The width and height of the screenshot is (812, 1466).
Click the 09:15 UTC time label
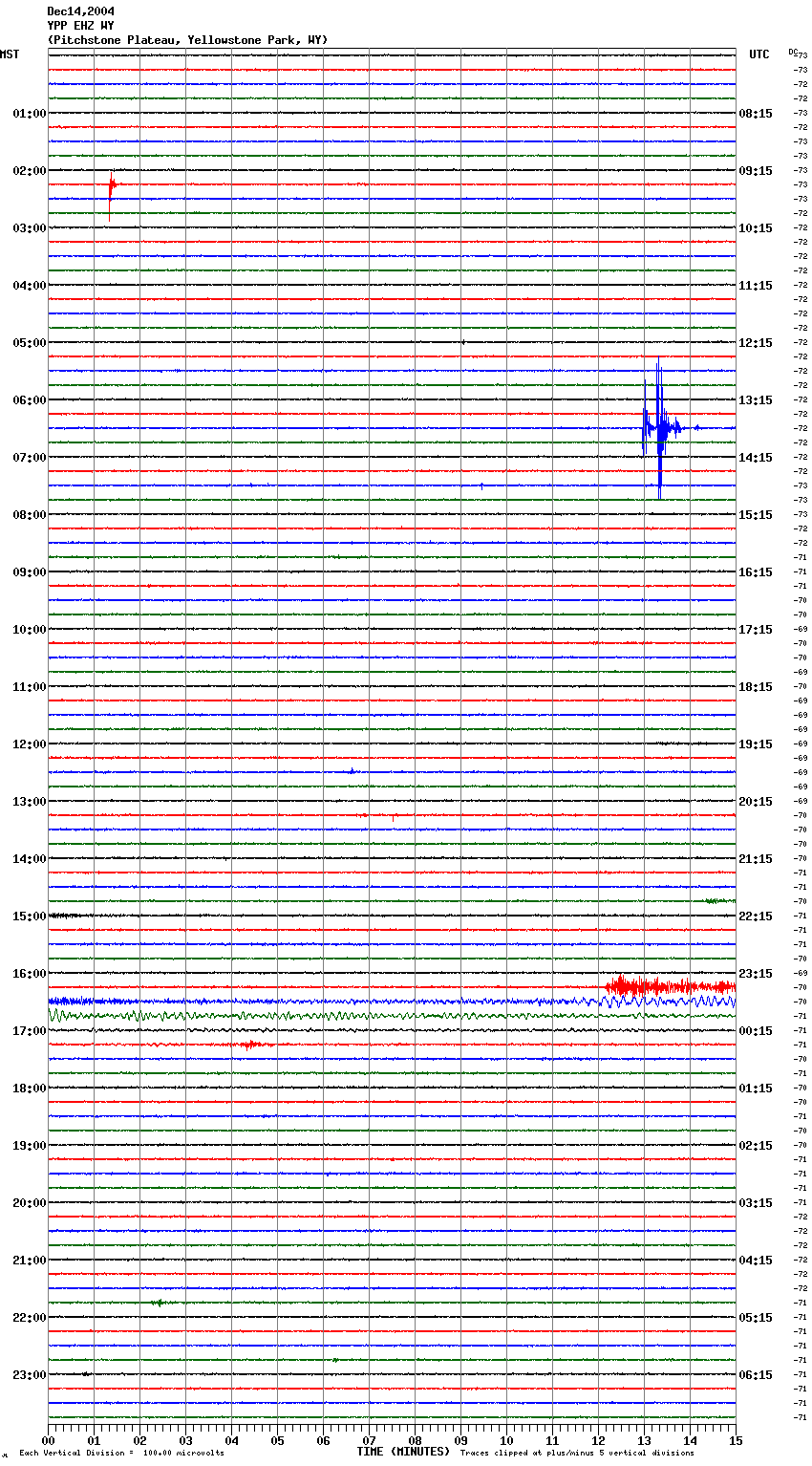point(756,171)
